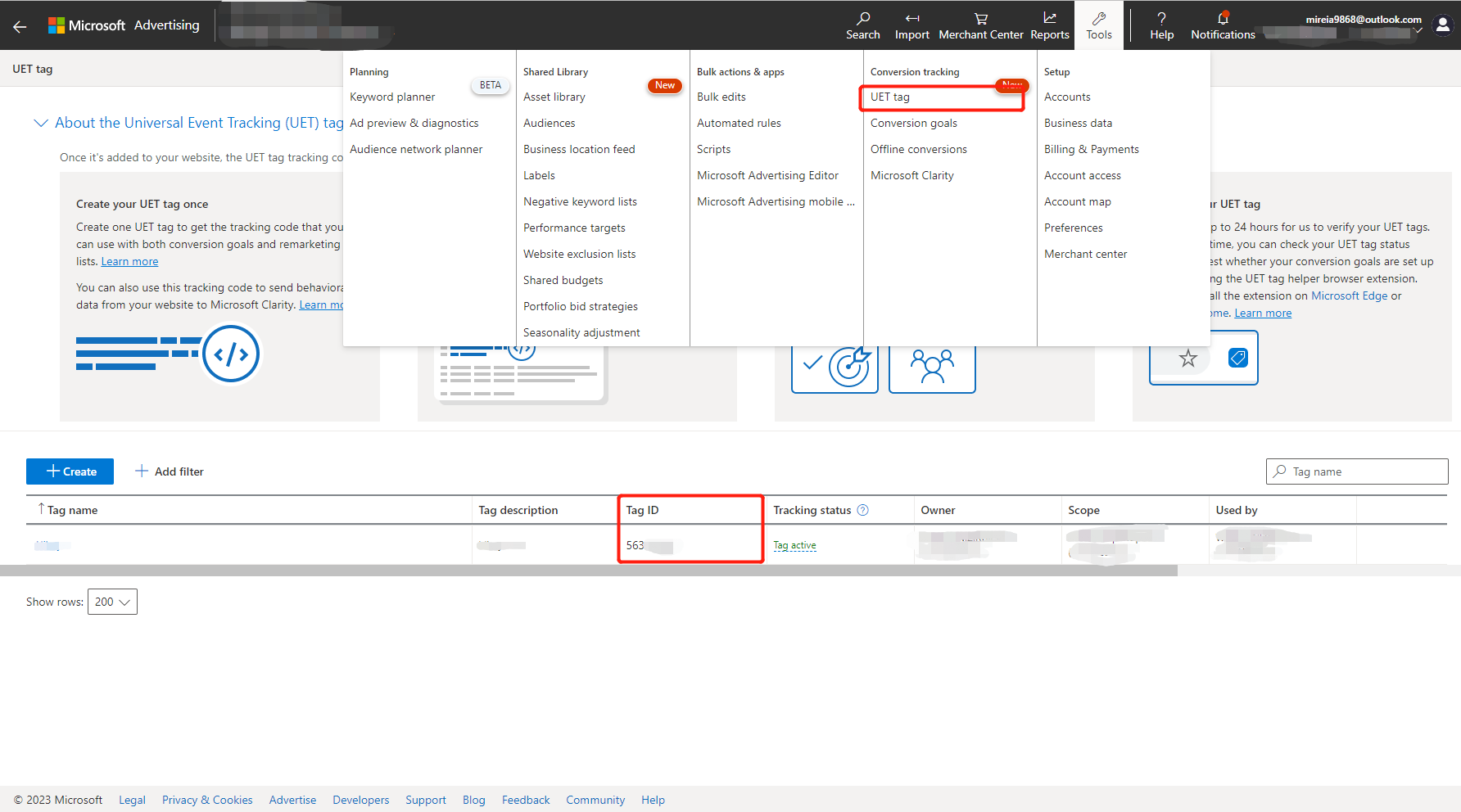
Task: Click the Tag name search field
Action: tap(1357, 471)
